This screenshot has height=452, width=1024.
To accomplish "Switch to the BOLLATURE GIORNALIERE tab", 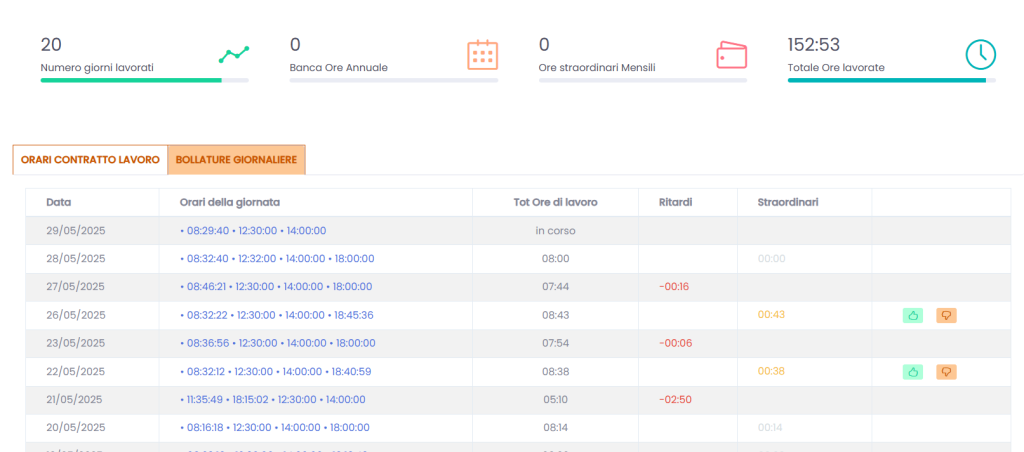I will (236, 160).
